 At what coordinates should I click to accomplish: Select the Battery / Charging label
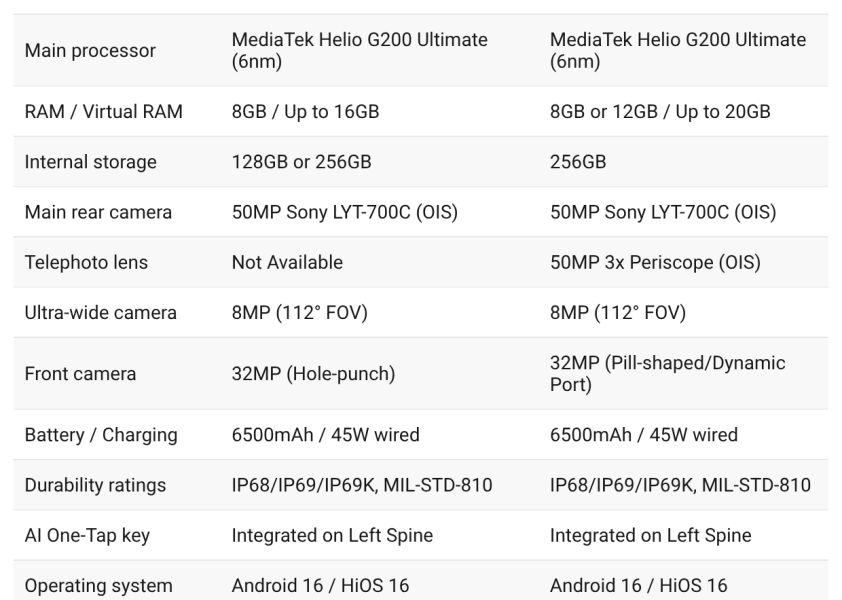pyautogui.click(x=100, y=435)
